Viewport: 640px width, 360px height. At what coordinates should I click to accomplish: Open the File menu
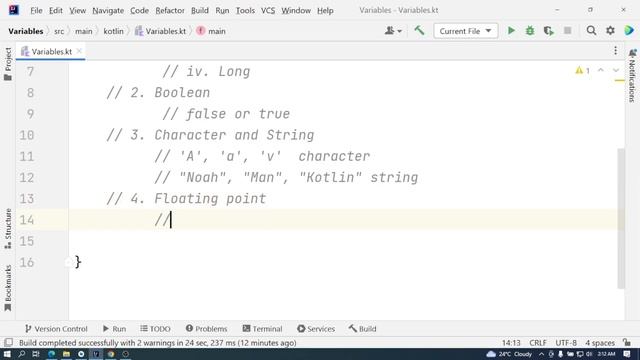click(36, 11)
